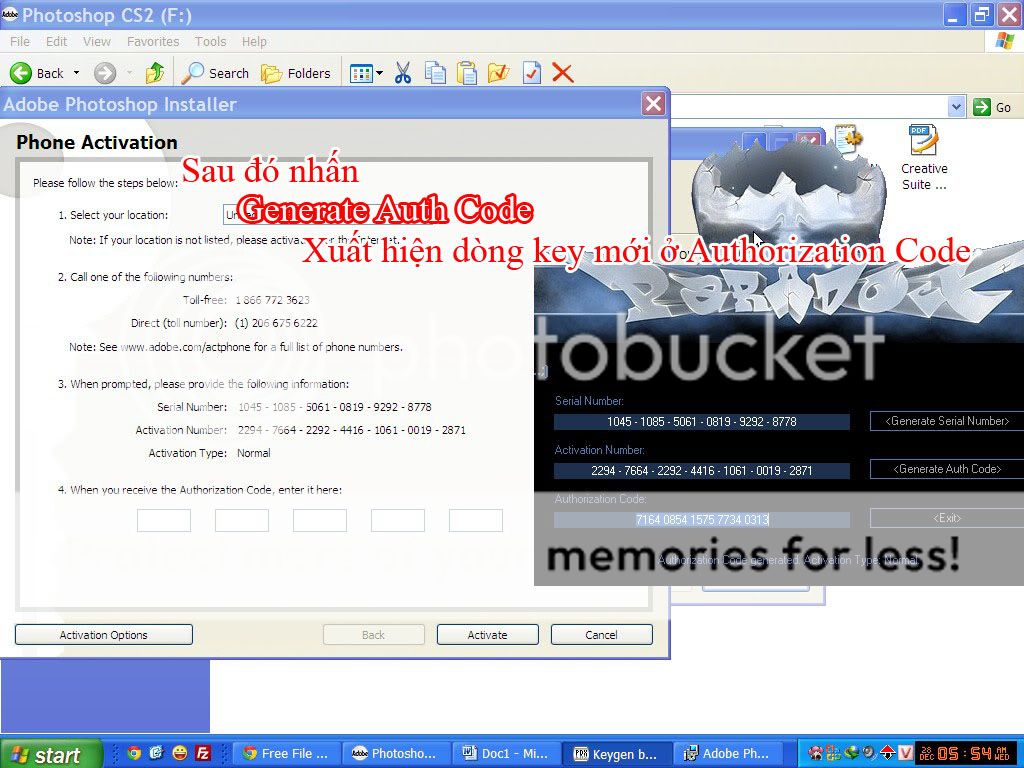Click the Activation Number field in keygen window

[x=701, y=471]
